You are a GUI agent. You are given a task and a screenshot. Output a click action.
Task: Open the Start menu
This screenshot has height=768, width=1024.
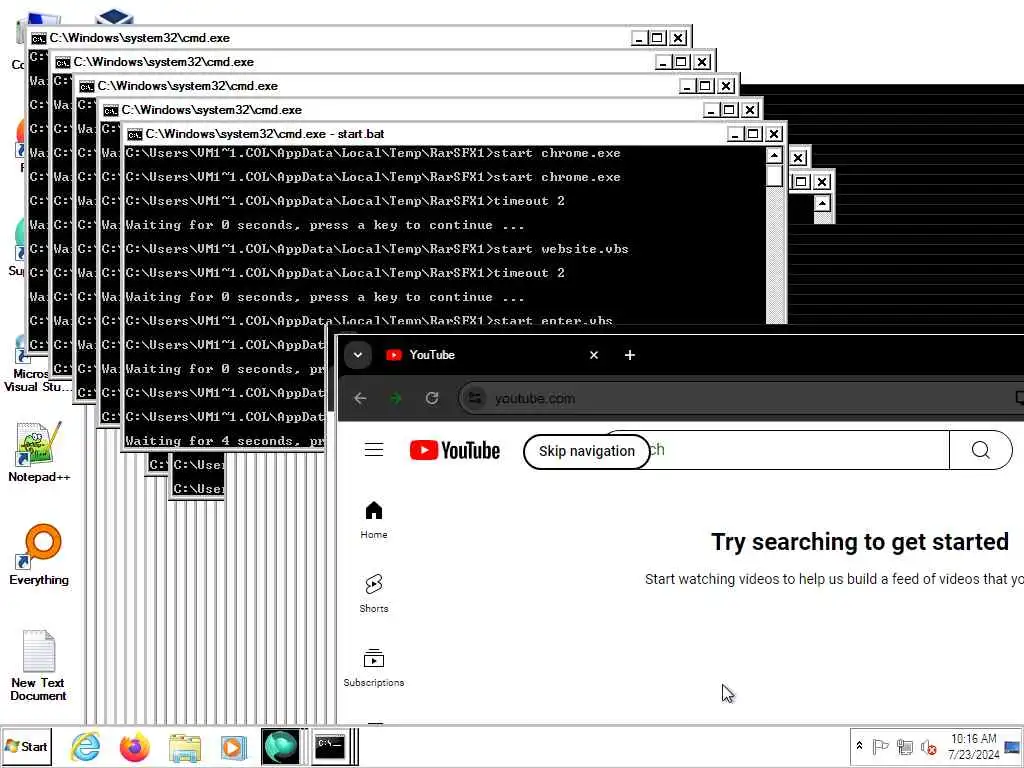point(26,746)
